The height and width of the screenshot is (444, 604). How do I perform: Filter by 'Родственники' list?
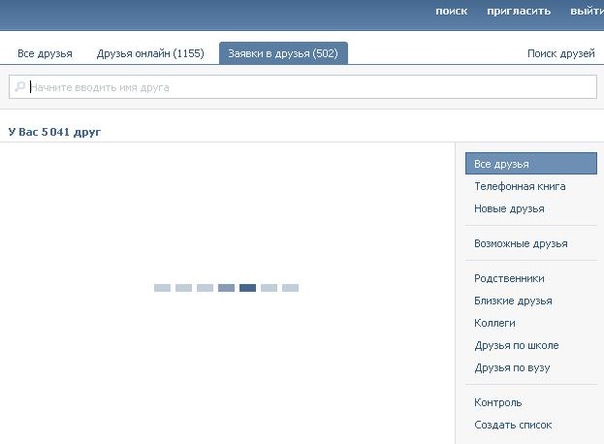[x=509, y=278]
